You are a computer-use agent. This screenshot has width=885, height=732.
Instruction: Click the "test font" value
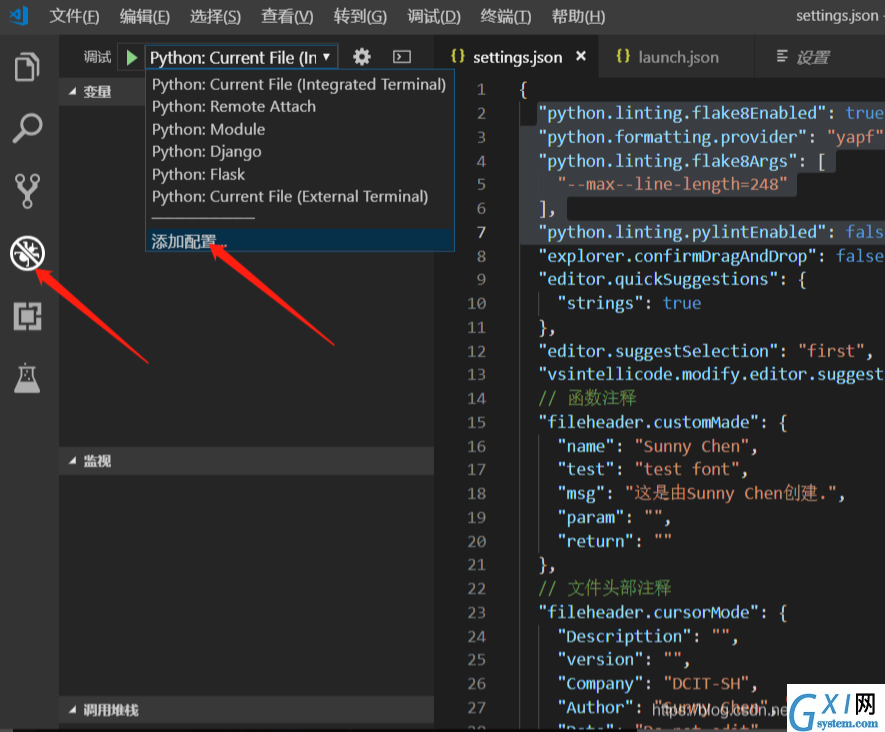pos(686,470)
